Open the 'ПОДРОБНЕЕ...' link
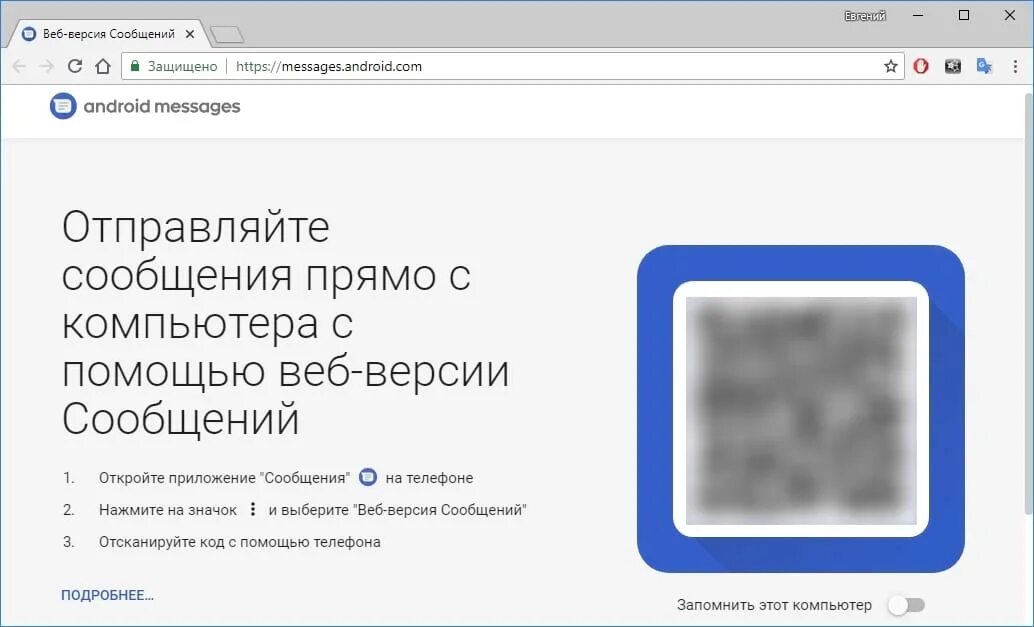The image size is (1034, 627). tap(107, 595)
